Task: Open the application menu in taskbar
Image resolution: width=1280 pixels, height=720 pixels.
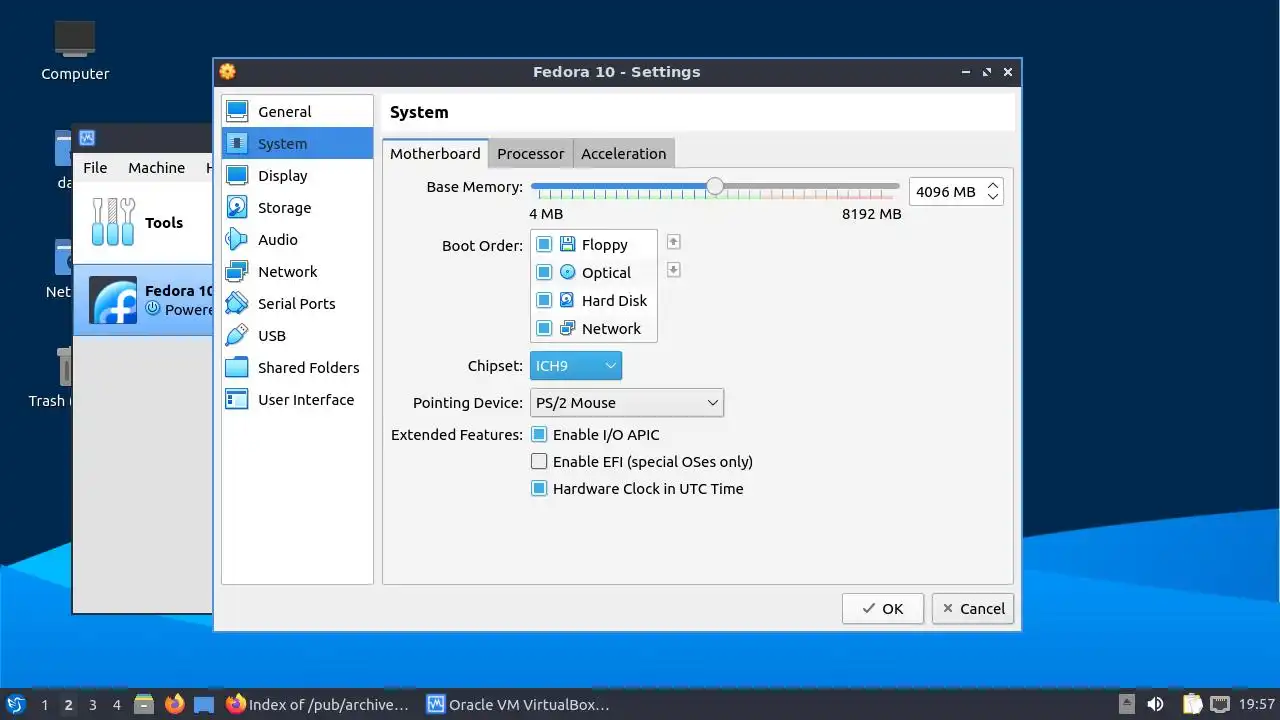Action: click(x=16, y=705)
